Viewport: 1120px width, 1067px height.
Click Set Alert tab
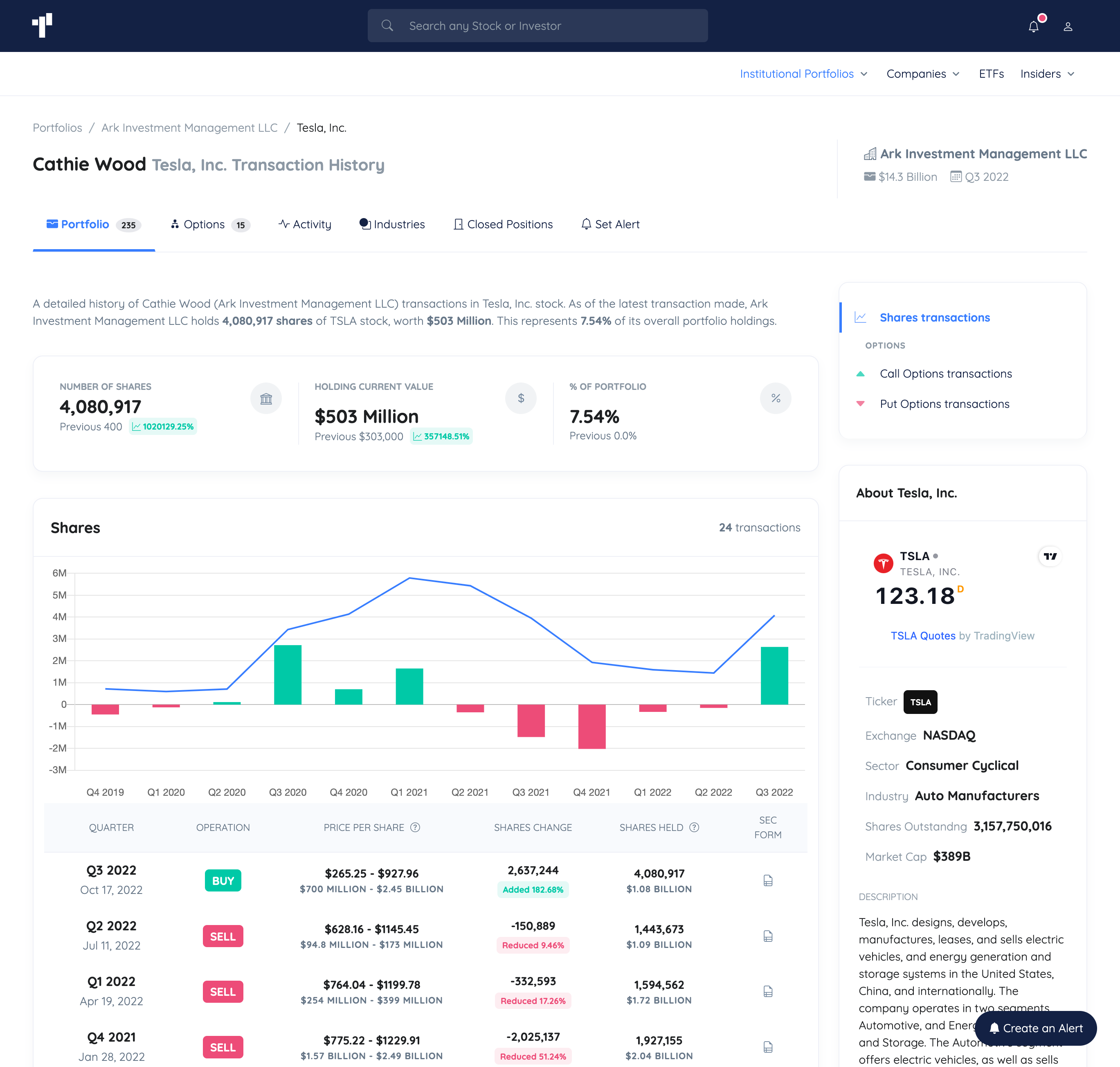point(610,225)
